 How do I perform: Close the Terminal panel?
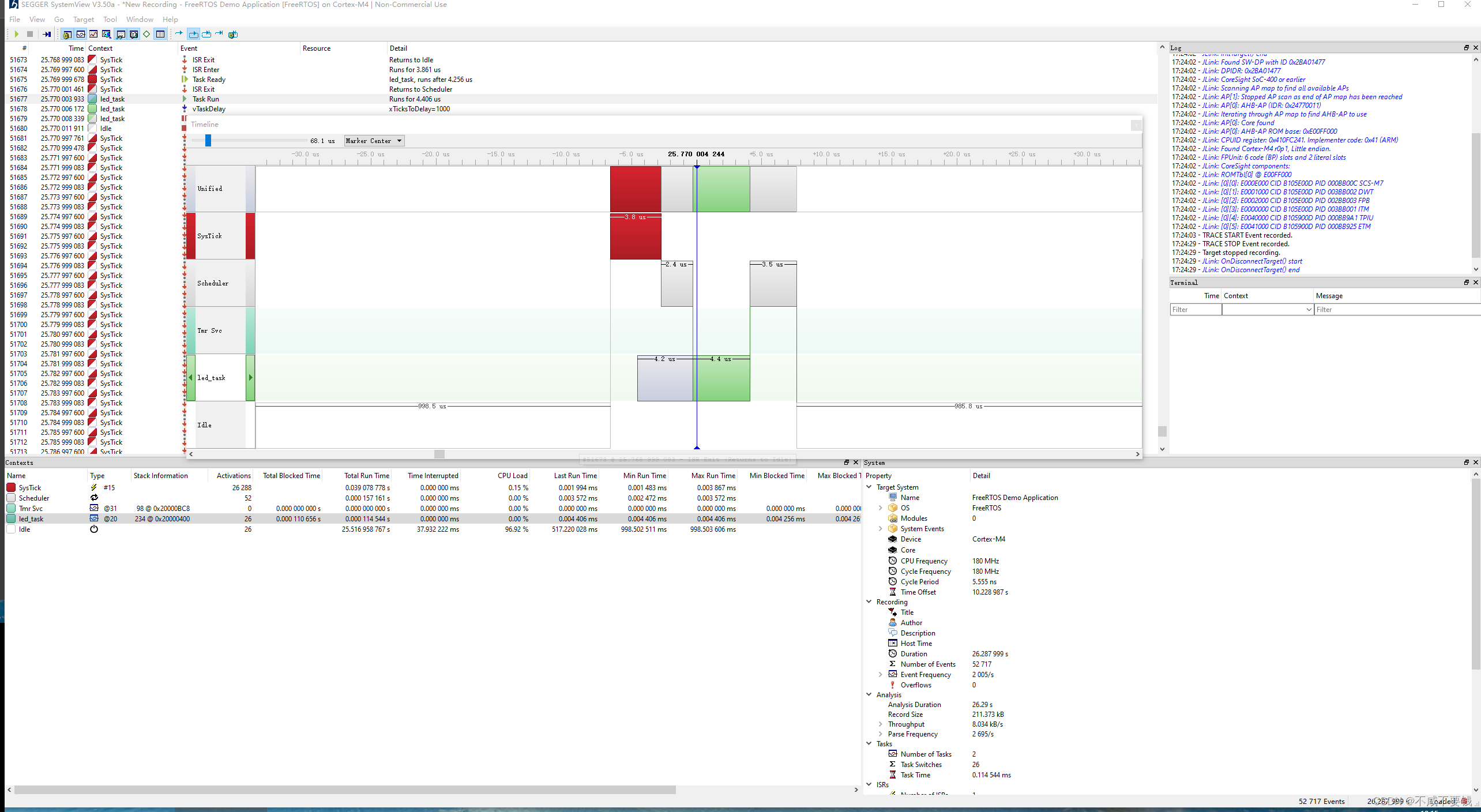coord(1476,283)
